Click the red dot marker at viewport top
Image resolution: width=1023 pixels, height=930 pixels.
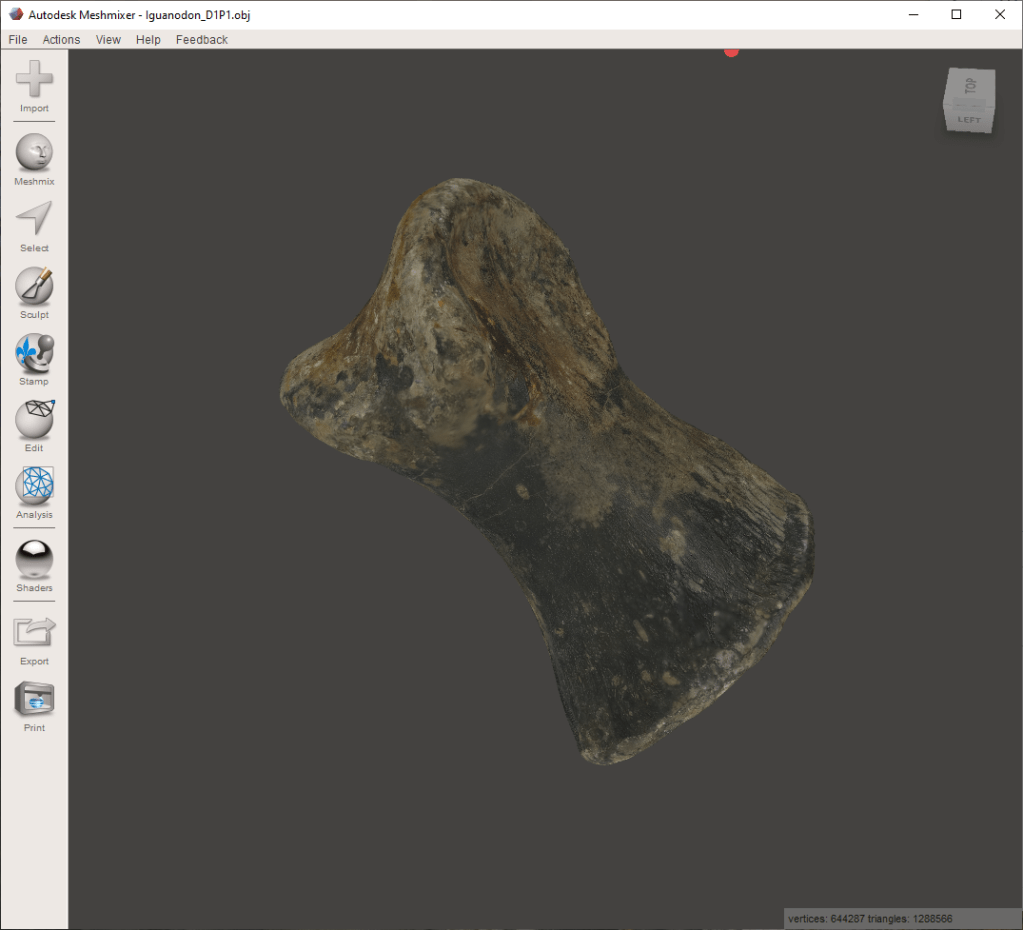point(731,51)
